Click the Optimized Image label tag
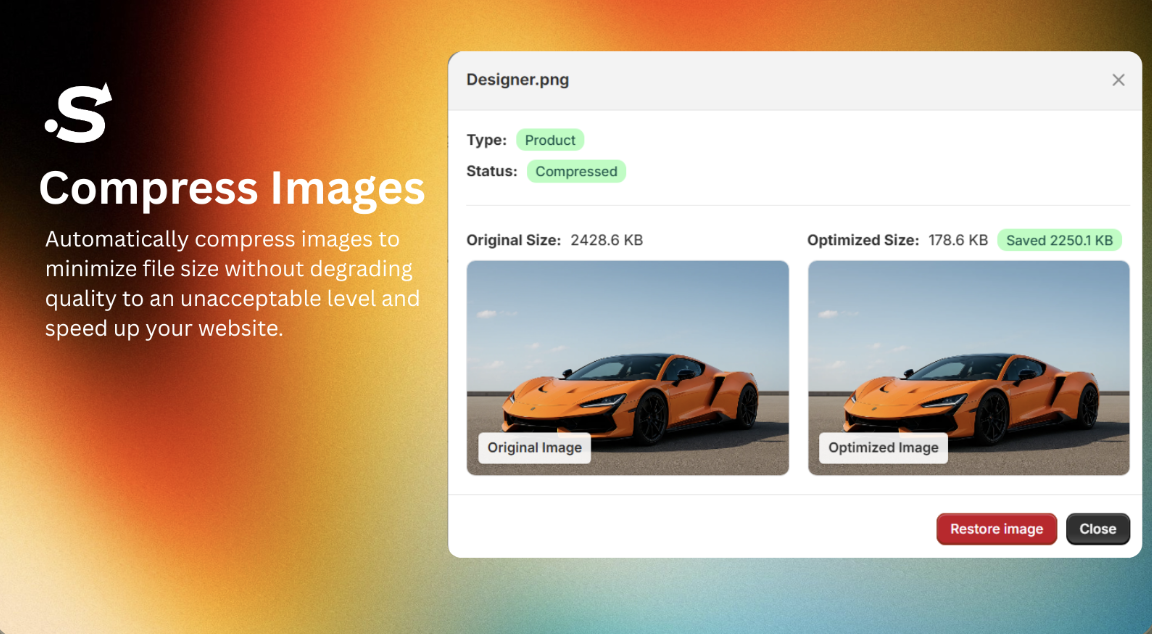1152x634 pixels. [x=883, y=447]
